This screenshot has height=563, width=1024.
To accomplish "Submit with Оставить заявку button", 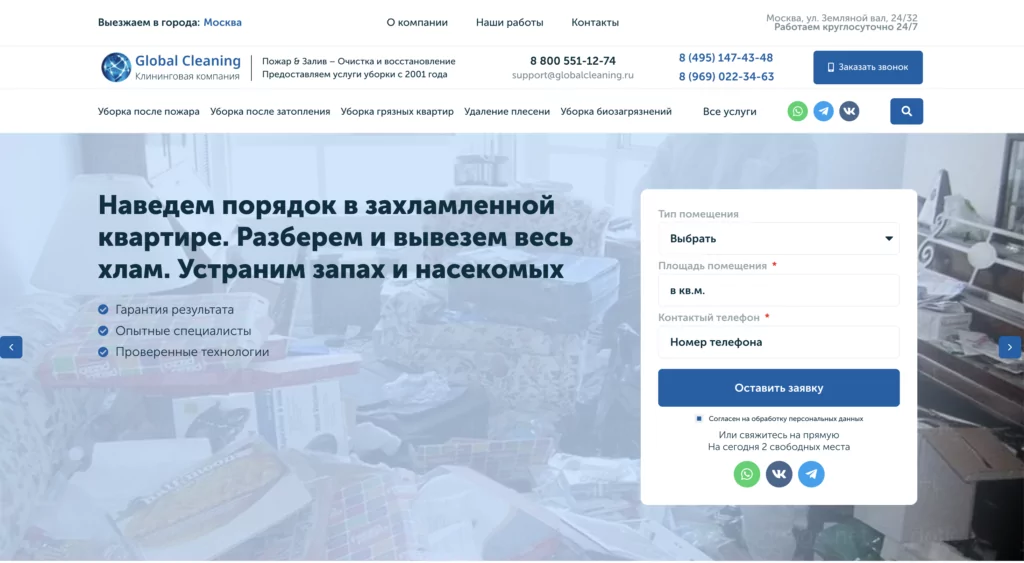I will click(778, 388).
